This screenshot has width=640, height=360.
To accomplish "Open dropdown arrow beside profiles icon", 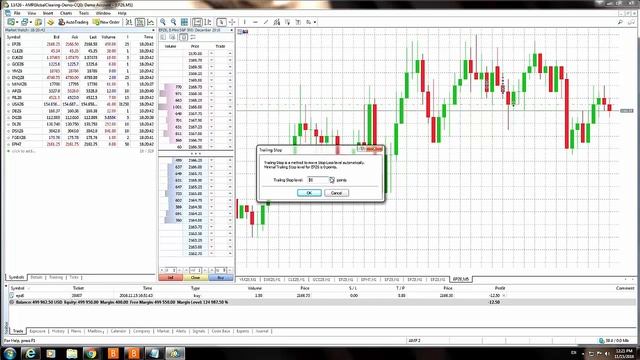I will tap(31, 22).
